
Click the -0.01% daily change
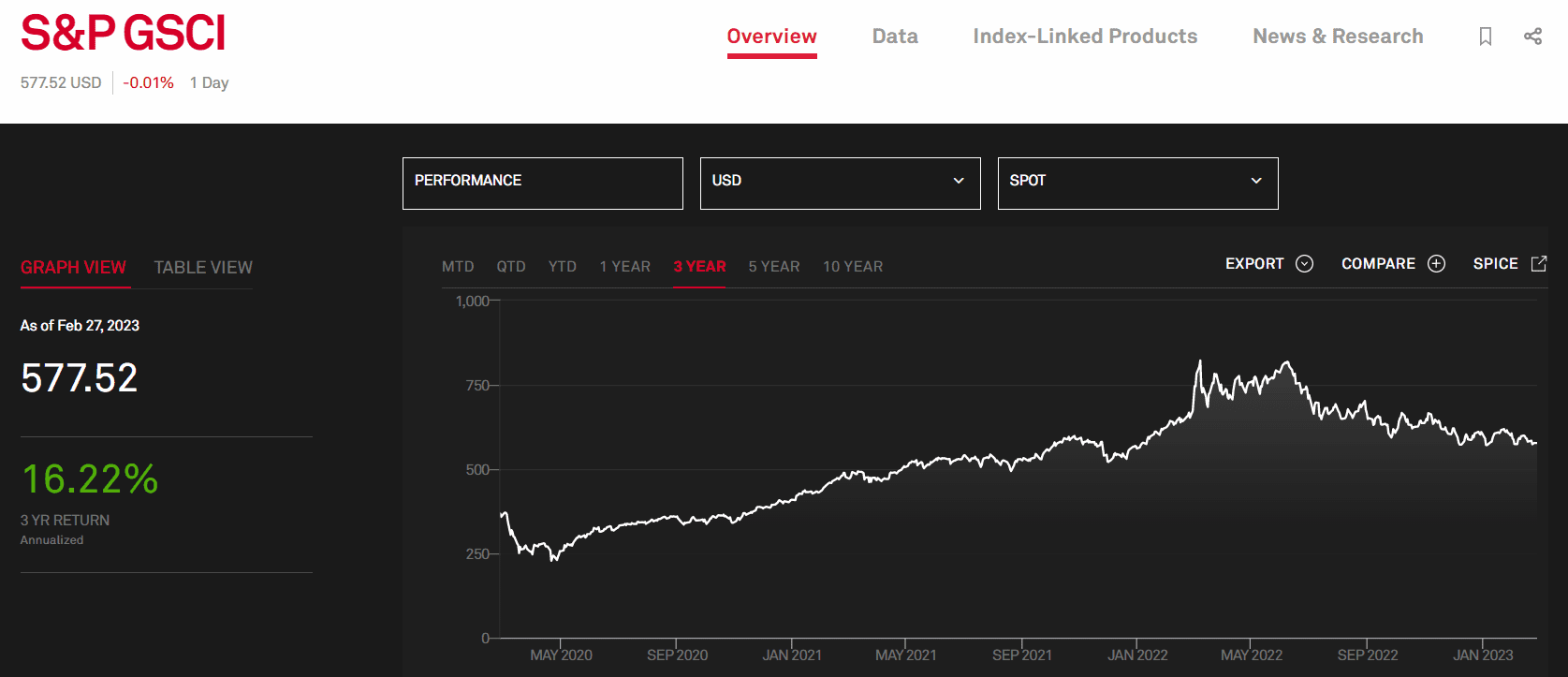pyautogui.click(x=148, y=82)
